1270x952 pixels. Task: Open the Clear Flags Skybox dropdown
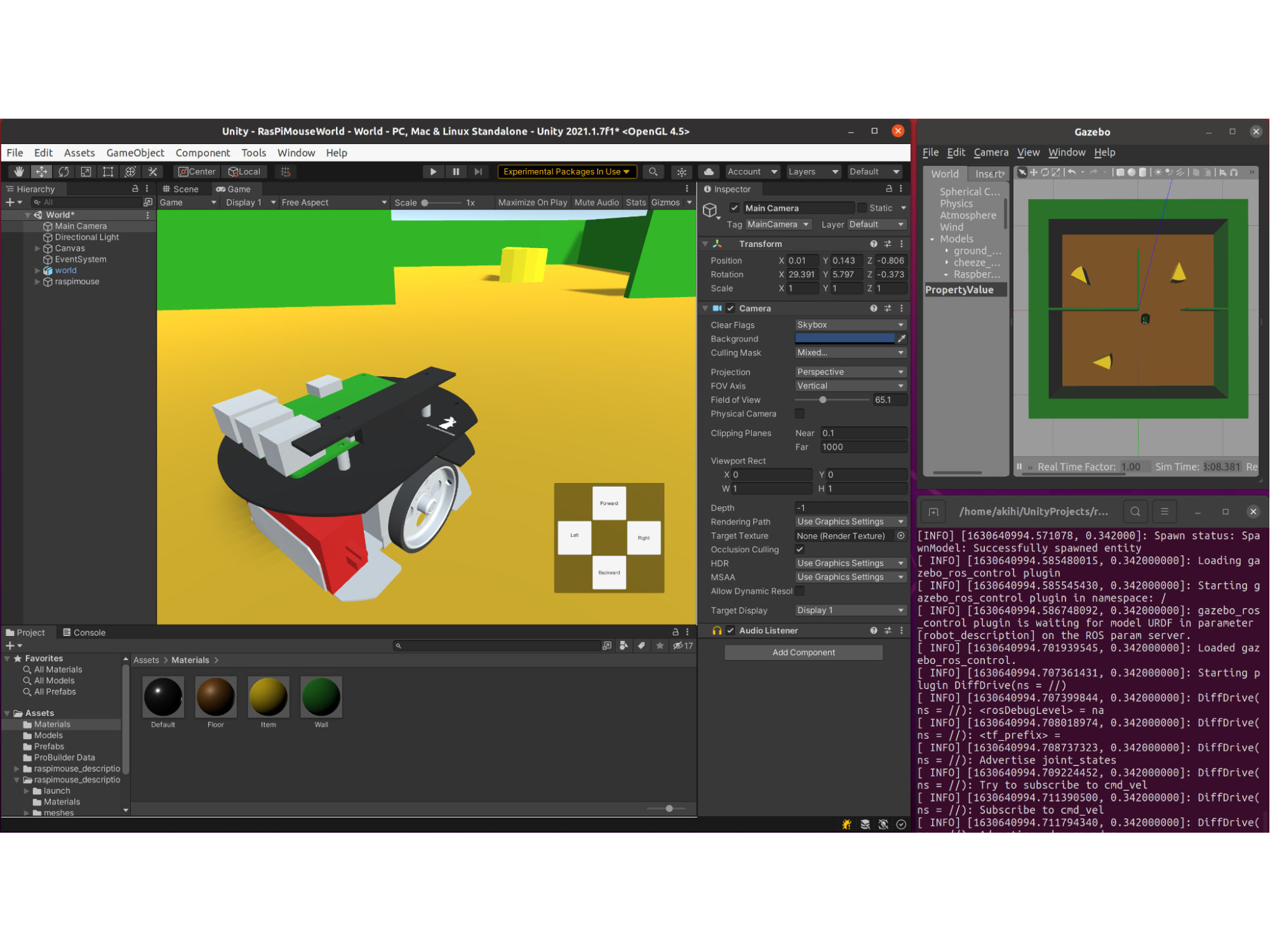click(x=850, y=324)
